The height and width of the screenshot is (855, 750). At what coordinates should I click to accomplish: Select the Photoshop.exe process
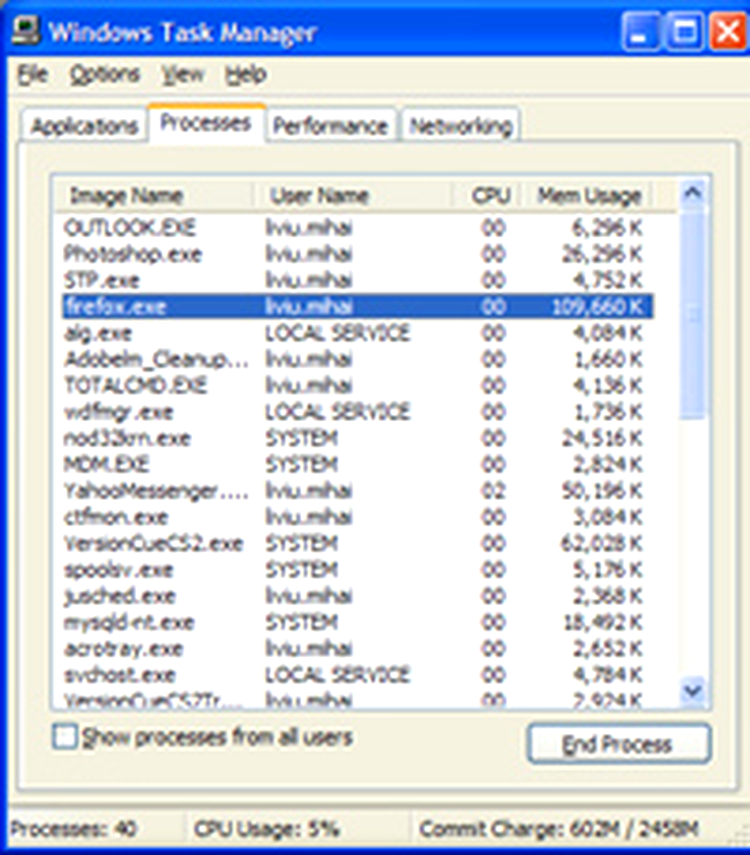coord(357,254)
